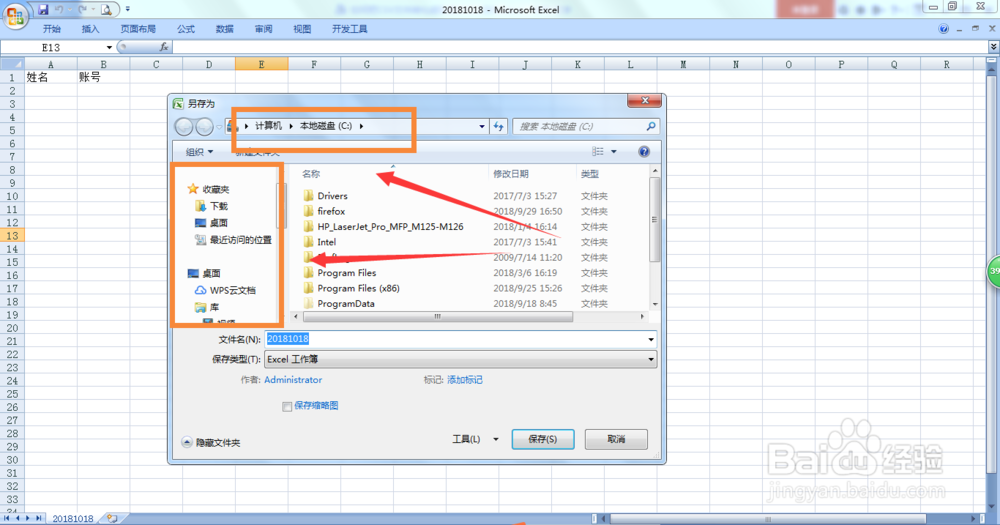The image size is (1000, 525).
Task: Expand the formula bar with chevron
Action: (x=994, y=47)
